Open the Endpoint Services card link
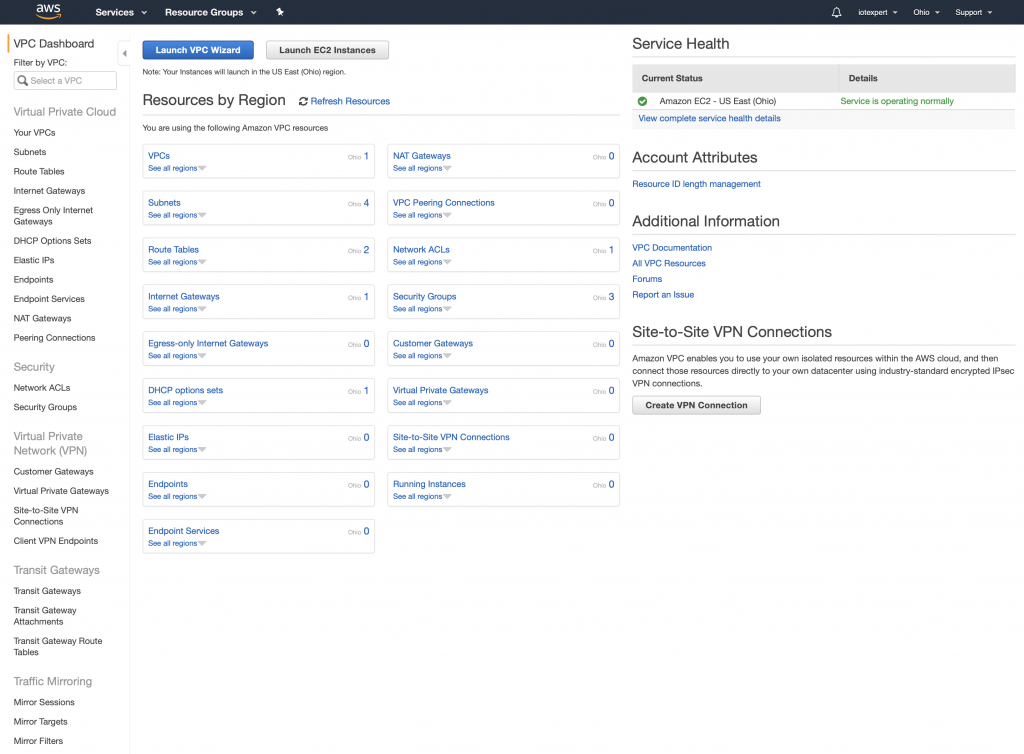Screen dimensions: 1024x754 (184, 531)
